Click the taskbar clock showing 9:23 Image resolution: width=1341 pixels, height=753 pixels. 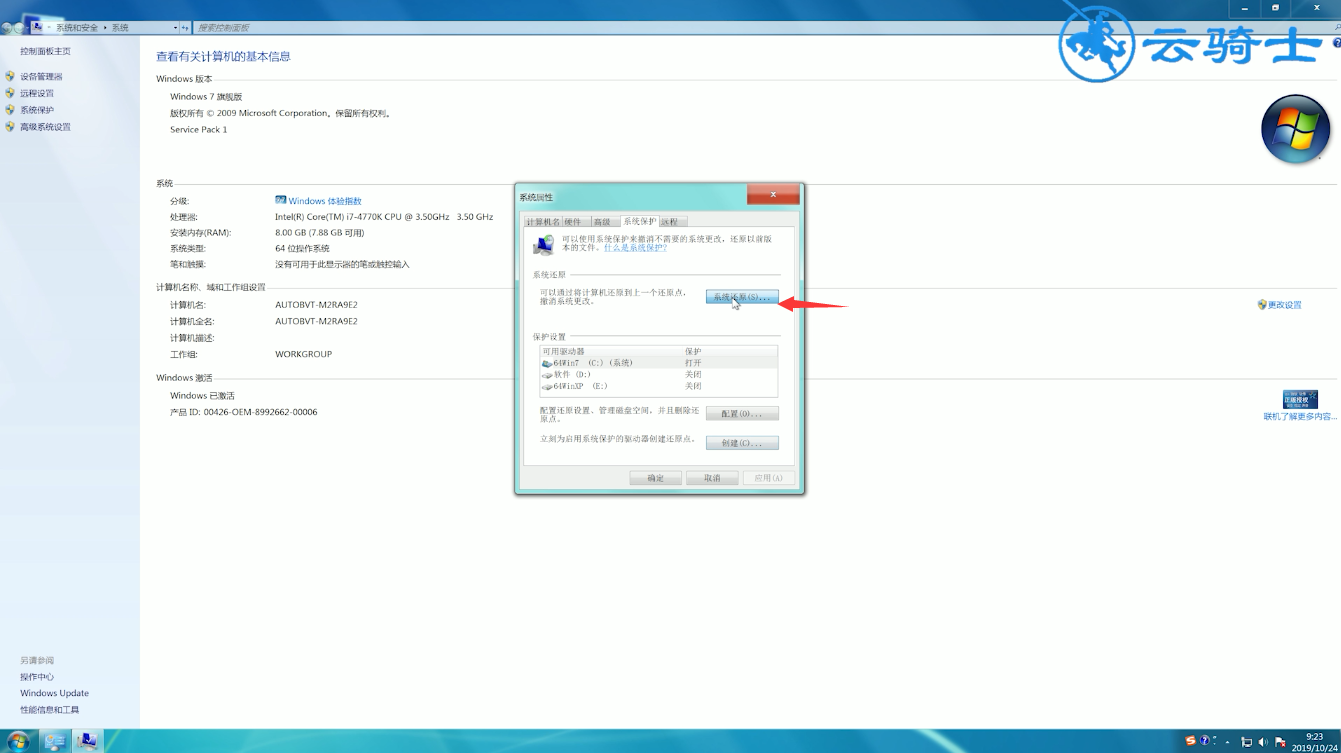pyautogui.click(x=1314, y=741)
